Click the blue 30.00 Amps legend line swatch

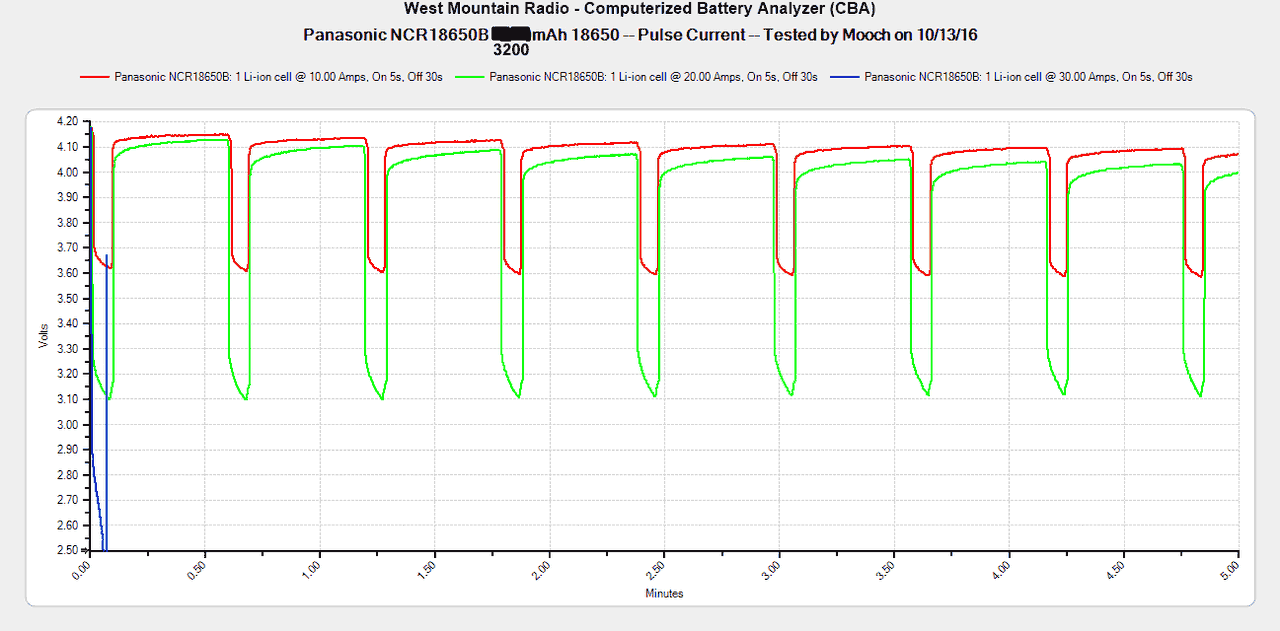(x=846, y=77)
